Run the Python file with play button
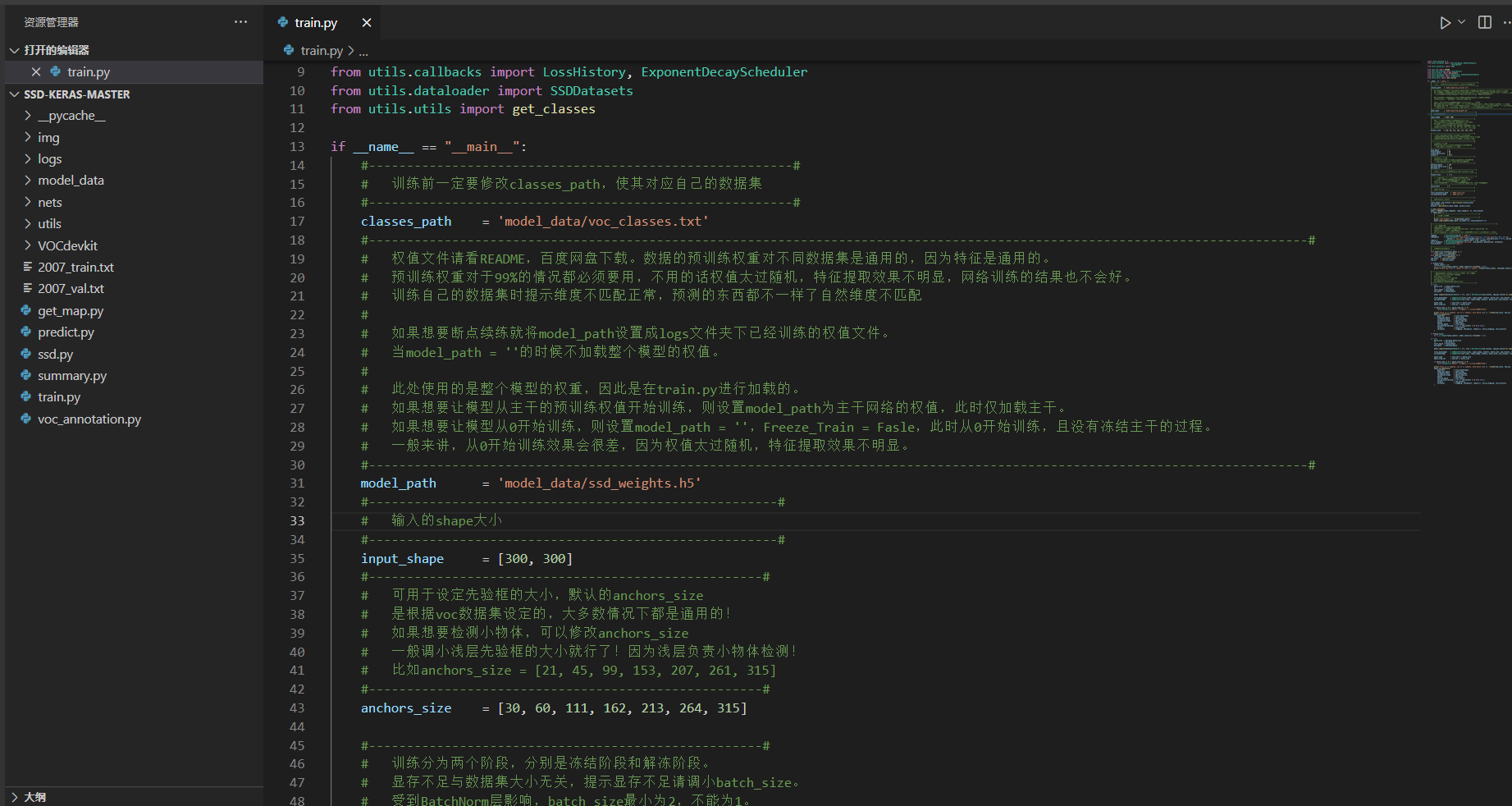The image size is (1512, 806). click(x=1445, y=23)
